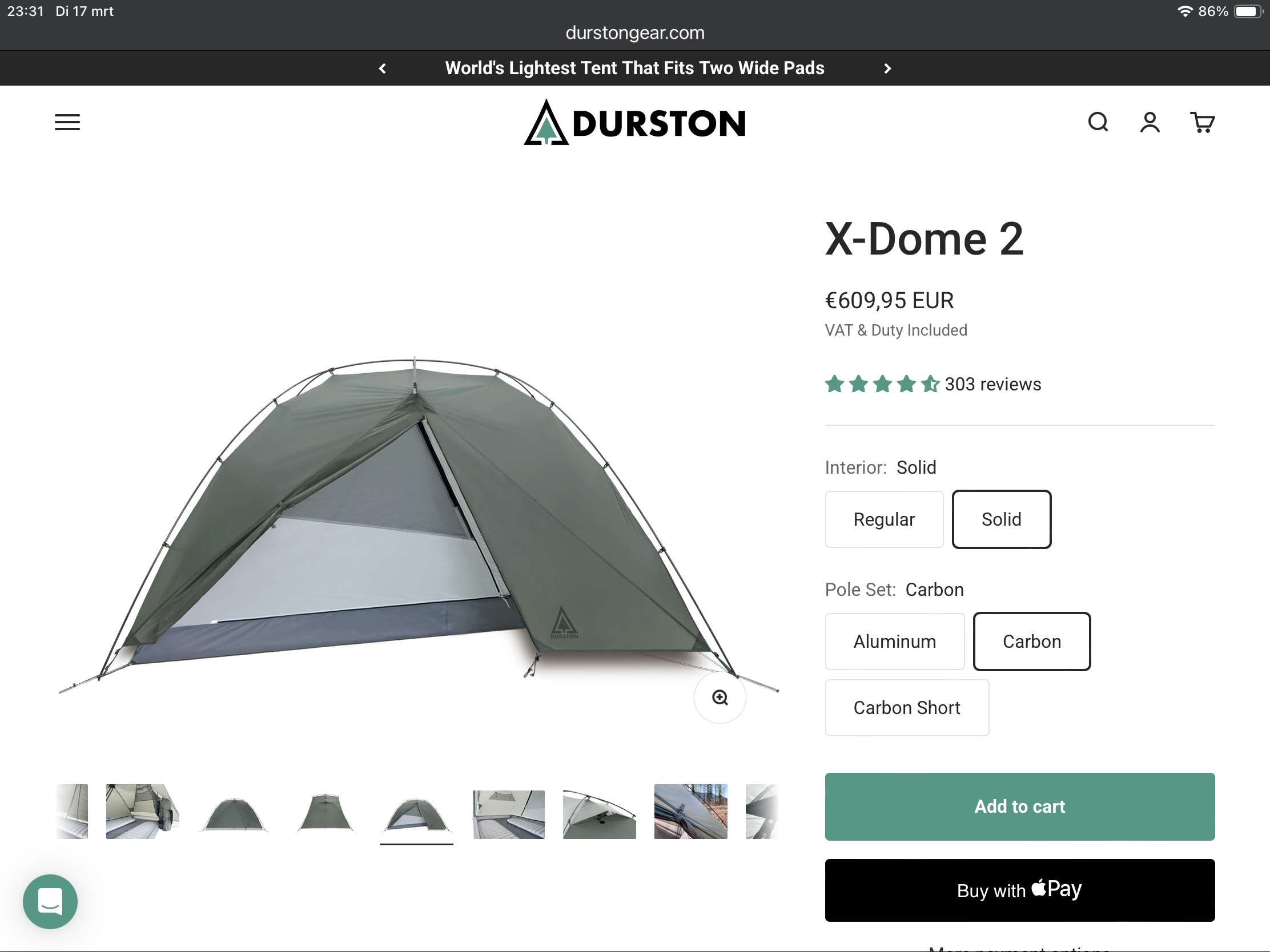Zoom the tent product image
The width and height of the screenshot is (1270, 952).
(x=720, y=697)
